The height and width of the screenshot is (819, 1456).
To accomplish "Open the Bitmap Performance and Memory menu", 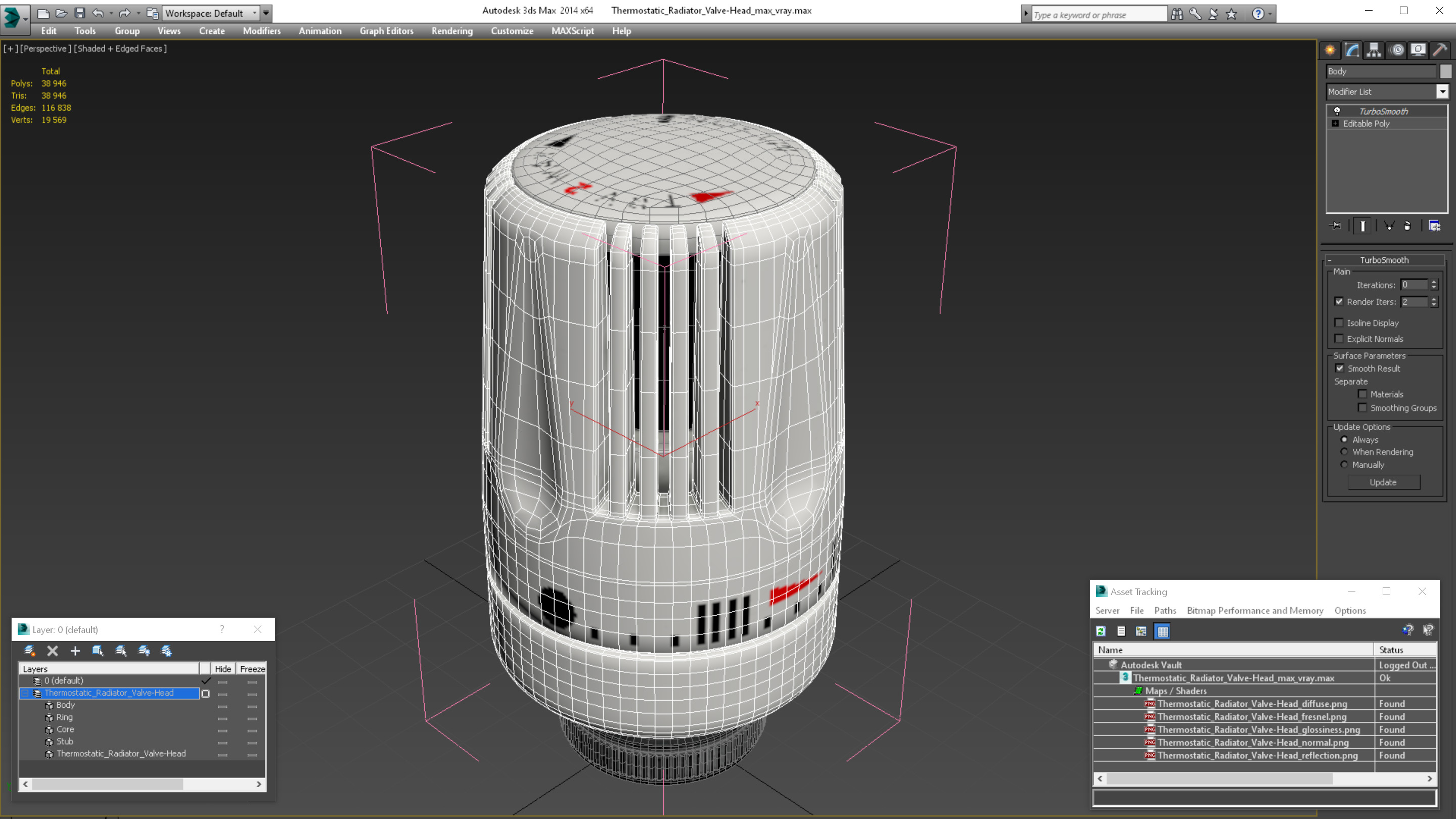I will click(x=1255, y=610).
